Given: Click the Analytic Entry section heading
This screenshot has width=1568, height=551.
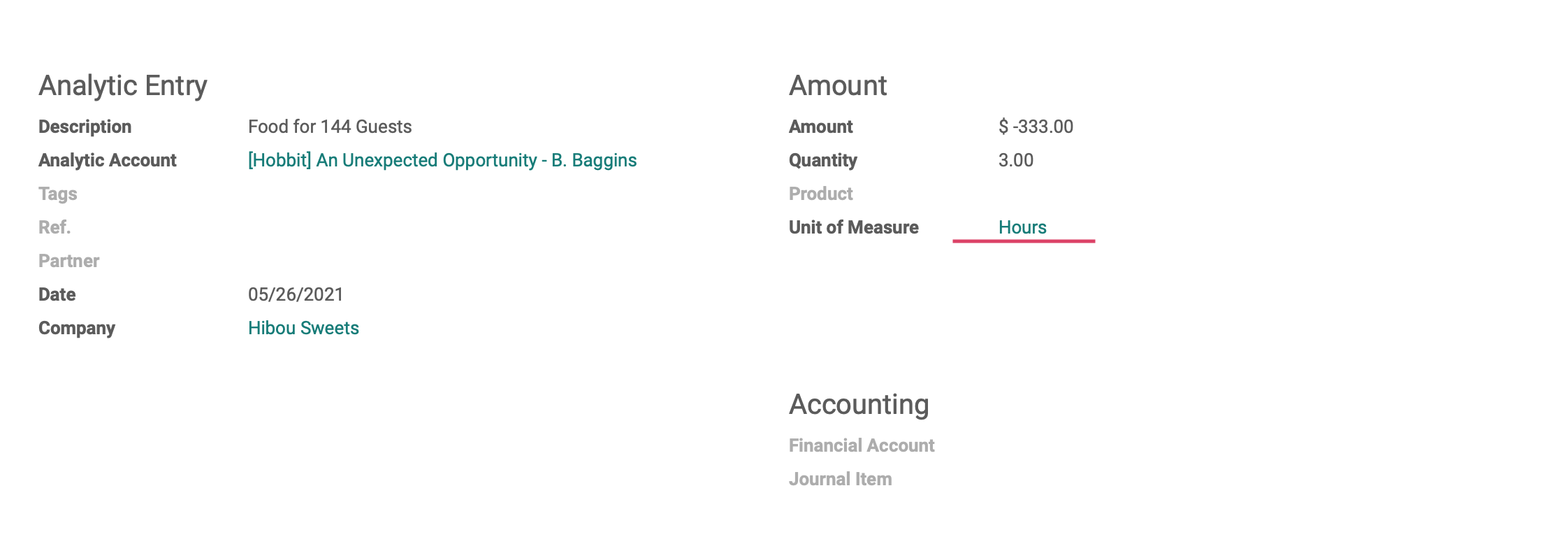Looking at the screenshot, I should pos(123,85).
